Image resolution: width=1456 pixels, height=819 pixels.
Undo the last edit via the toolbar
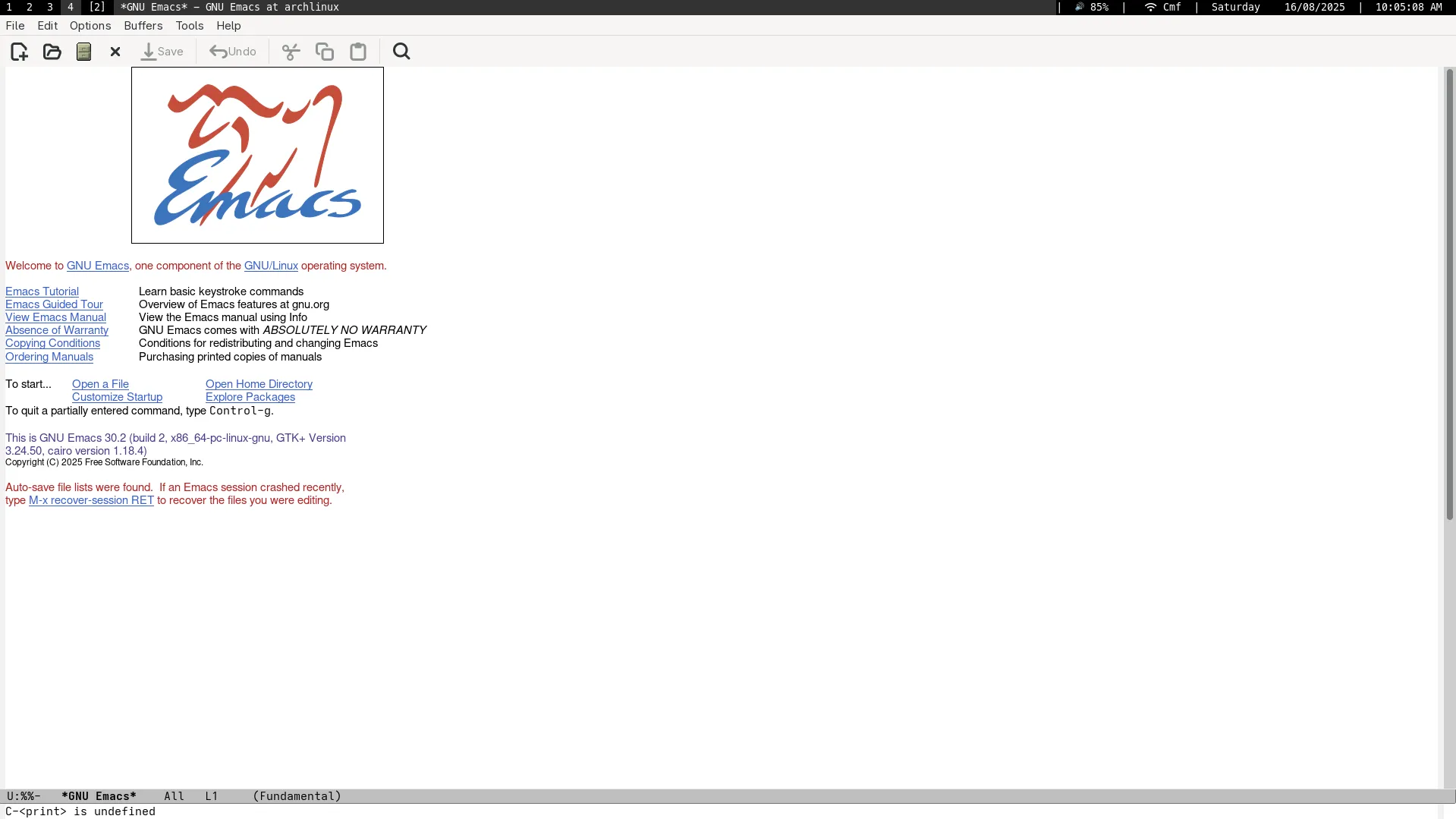pos(233,51)
